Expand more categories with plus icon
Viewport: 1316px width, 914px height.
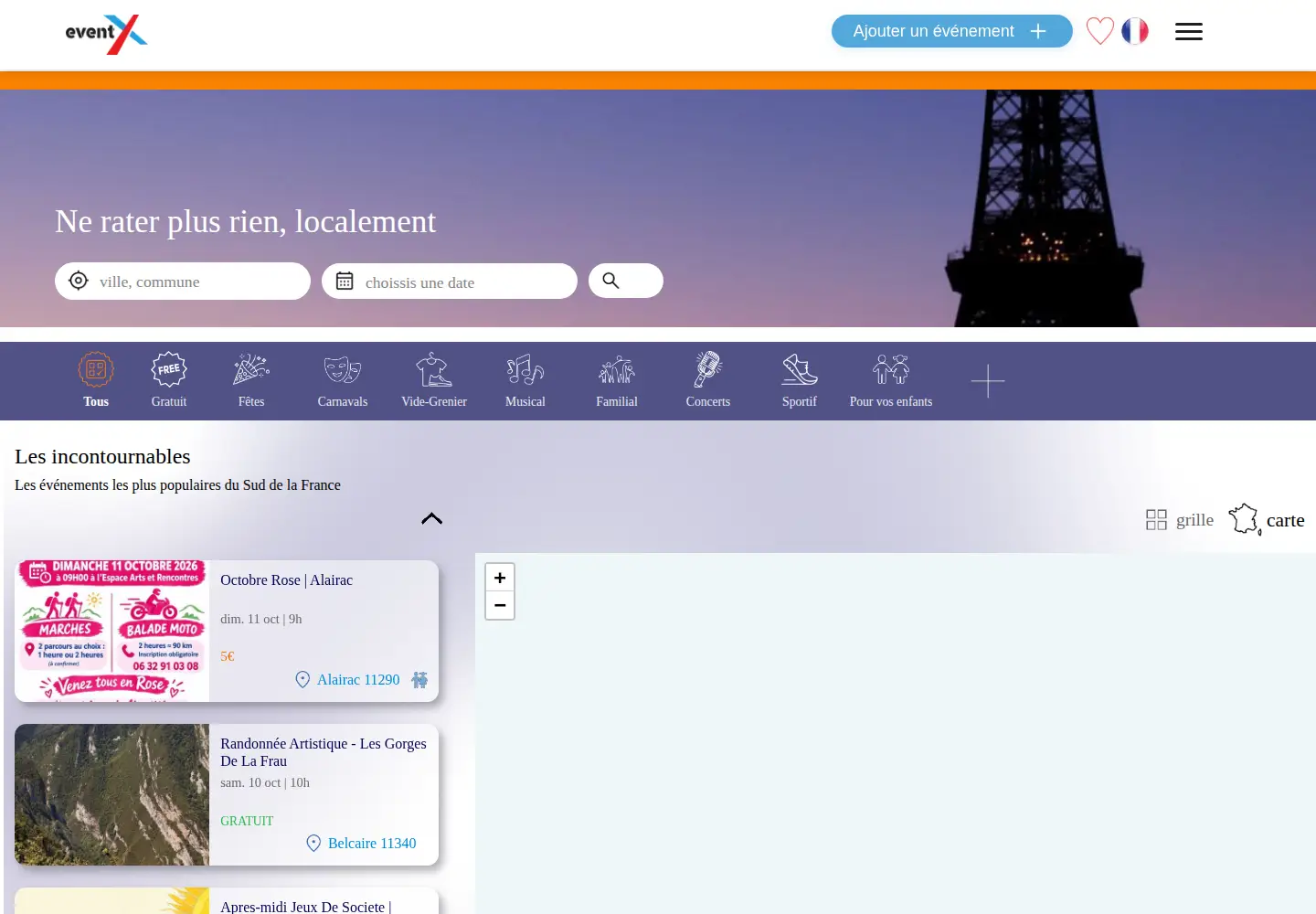pos(988,381)
